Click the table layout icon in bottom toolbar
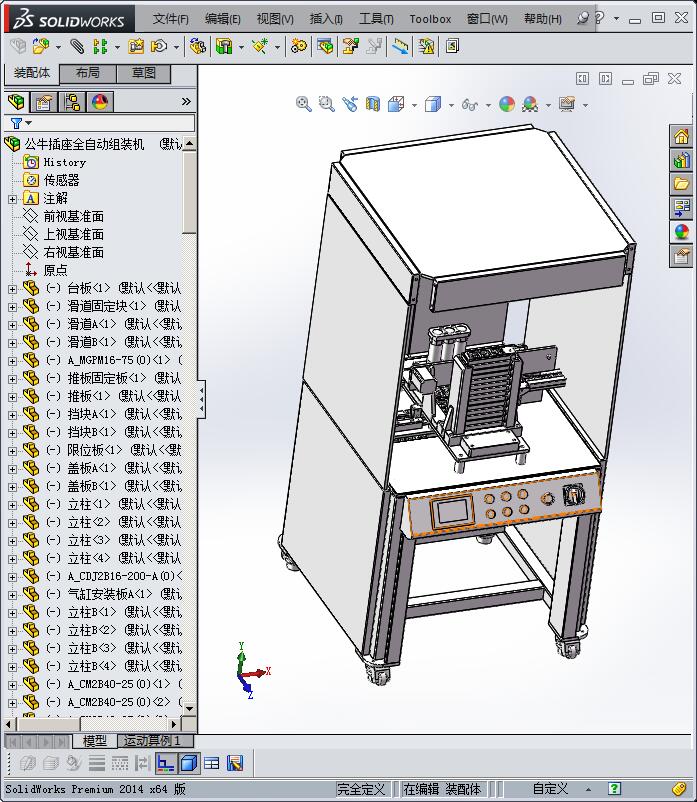 (211, 764)
